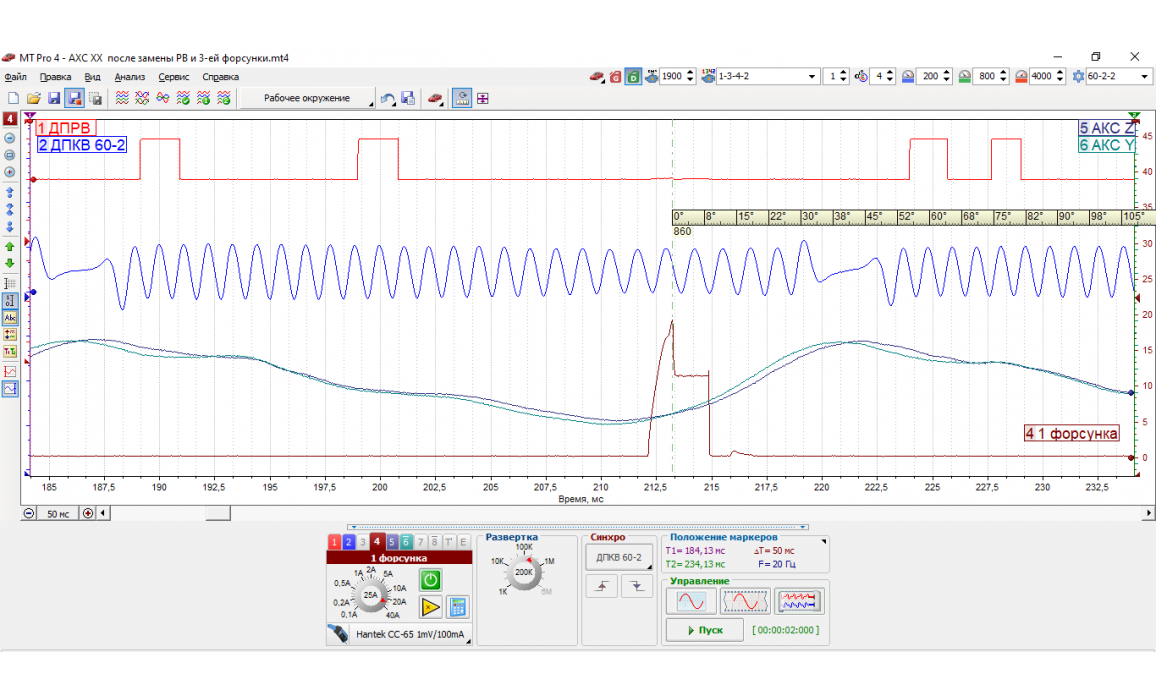Toggle channel 4 green power button

pos(430,579)
